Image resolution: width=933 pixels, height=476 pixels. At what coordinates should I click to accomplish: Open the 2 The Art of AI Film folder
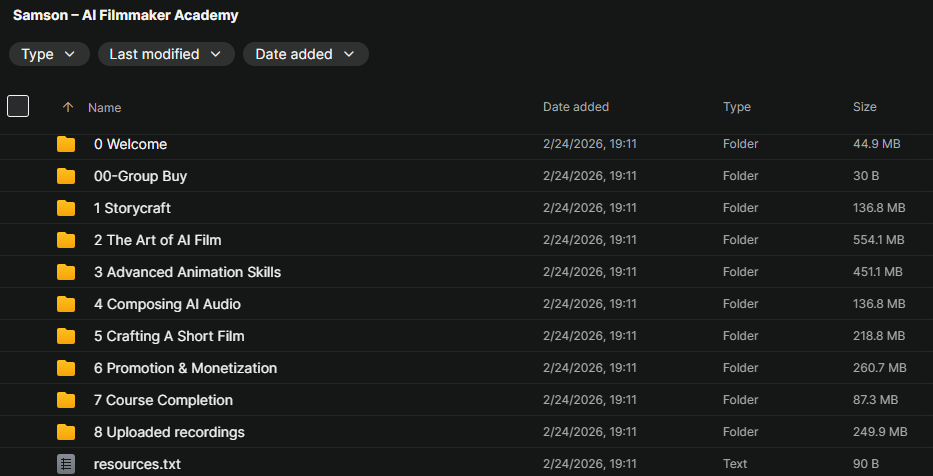(157, 240)
